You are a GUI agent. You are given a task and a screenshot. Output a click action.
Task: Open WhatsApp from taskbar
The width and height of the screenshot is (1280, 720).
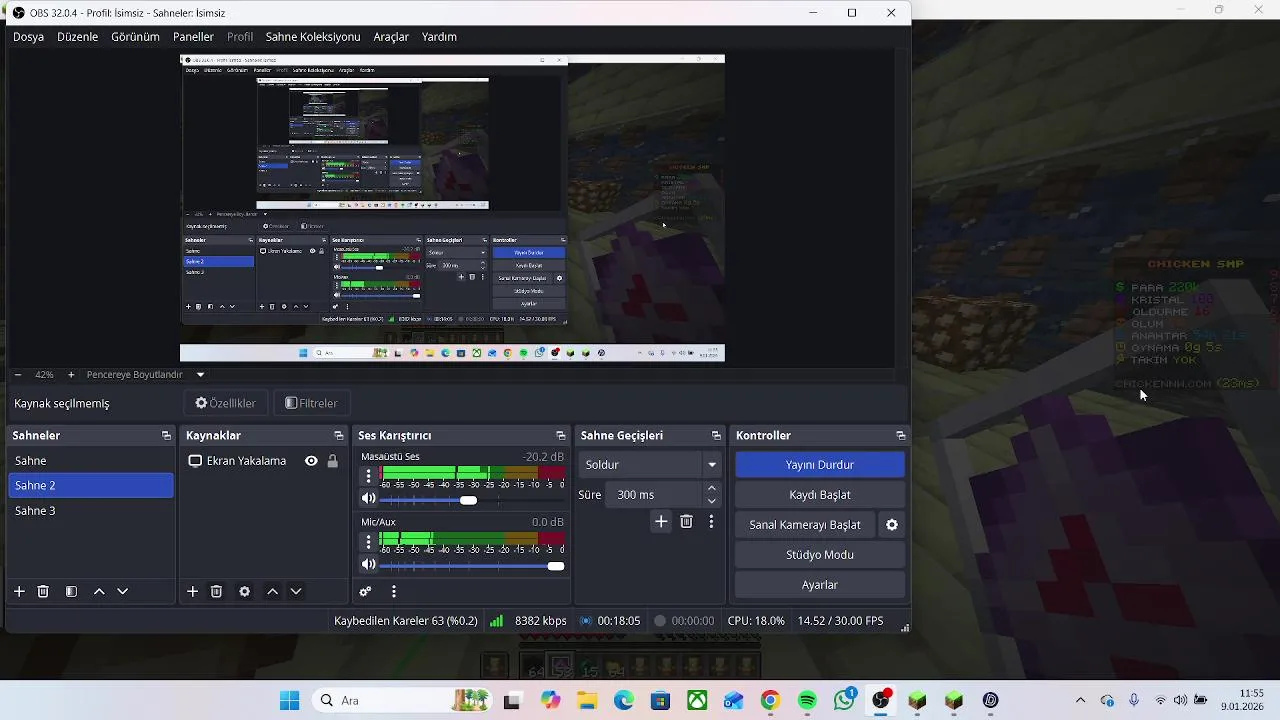coord(844,700)
